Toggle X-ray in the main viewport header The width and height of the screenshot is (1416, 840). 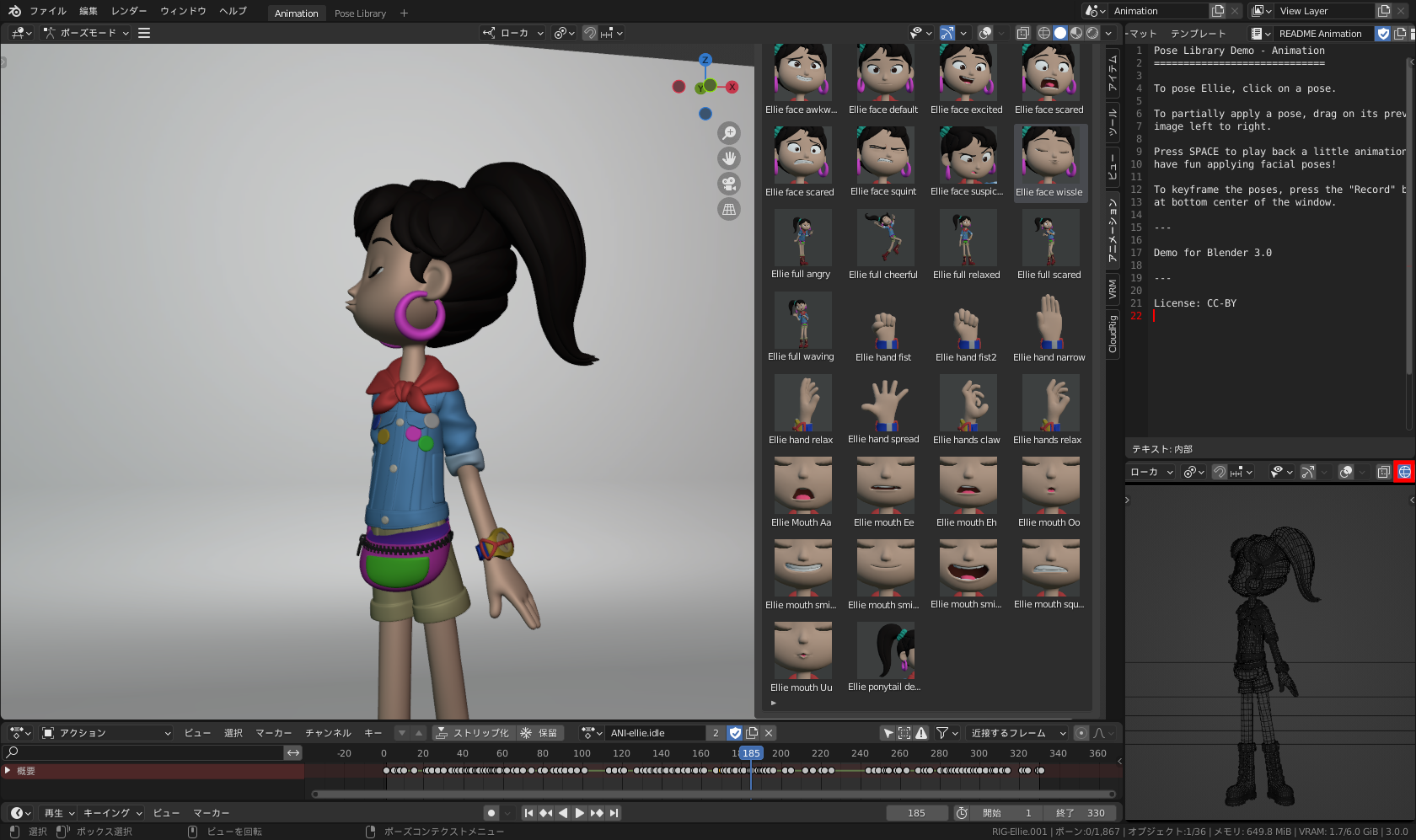[1022, 33]
